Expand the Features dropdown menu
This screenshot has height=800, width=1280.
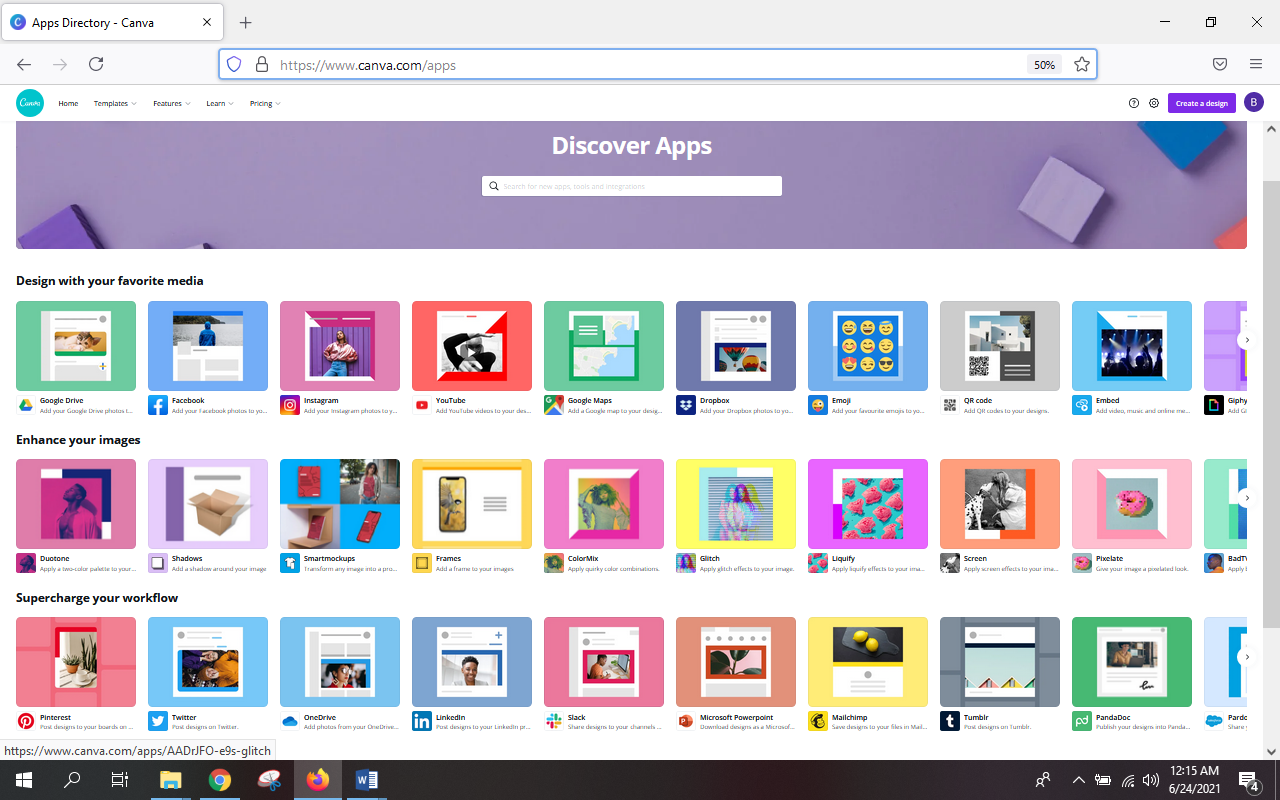[x=172, y=103]
